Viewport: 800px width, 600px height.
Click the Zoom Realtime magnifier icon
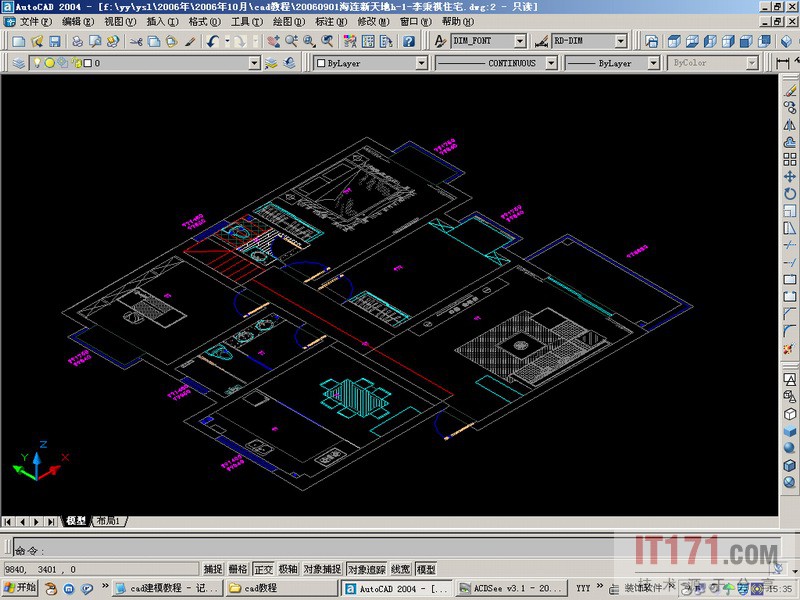(290, 41)
